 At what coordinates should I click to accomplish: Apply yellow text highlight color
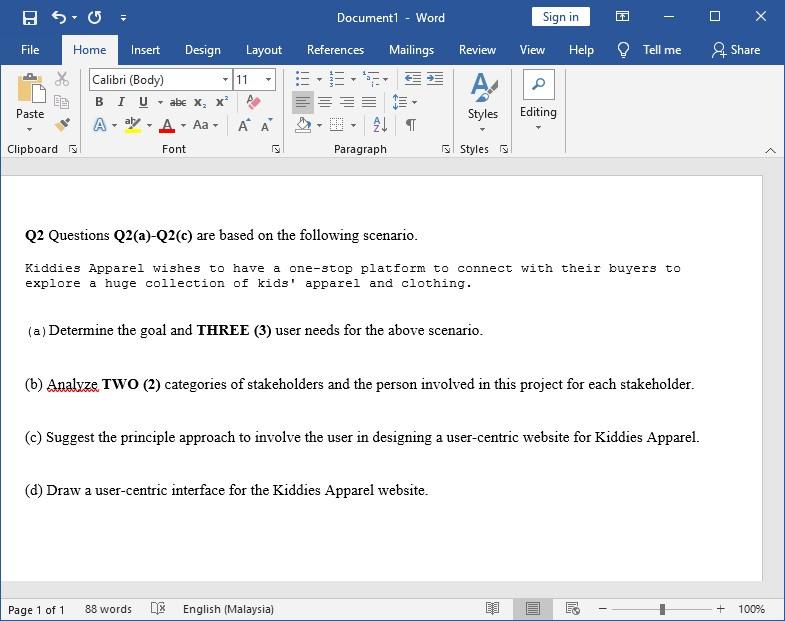click(133, 125)
